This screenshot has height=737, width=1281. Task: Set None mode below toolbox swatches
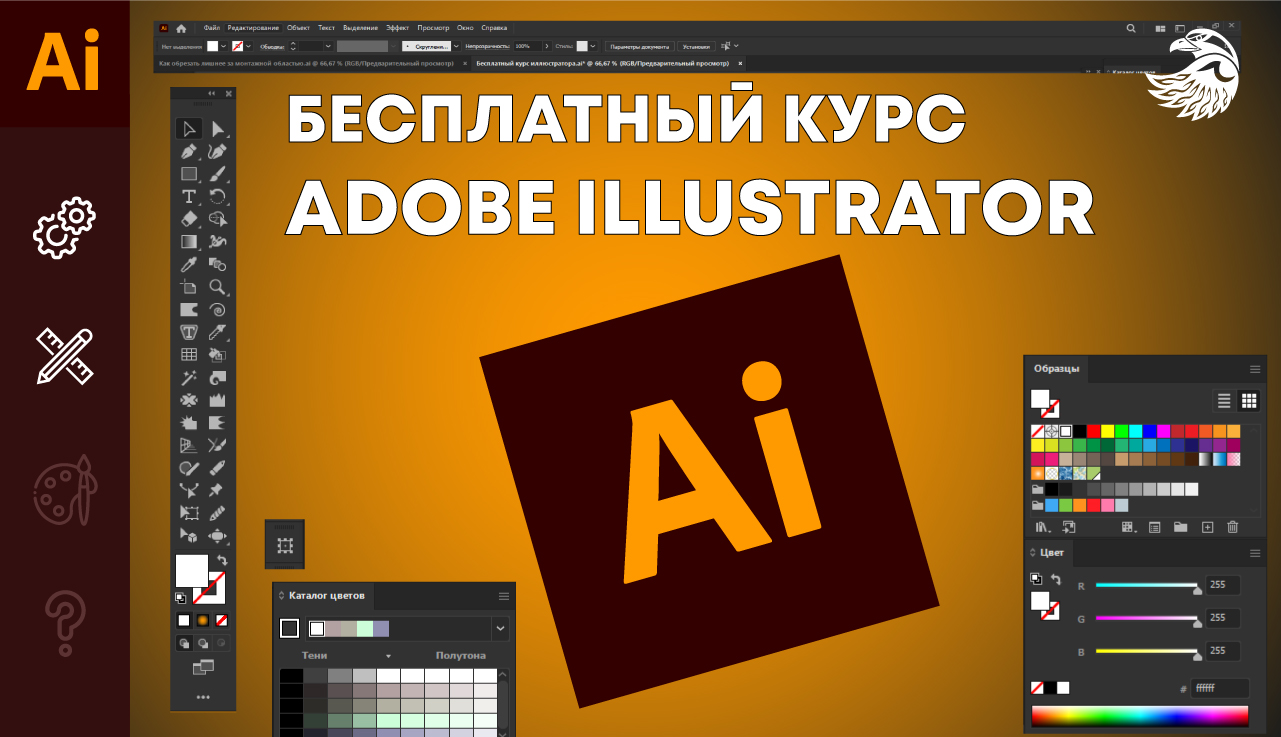[222, 620]
